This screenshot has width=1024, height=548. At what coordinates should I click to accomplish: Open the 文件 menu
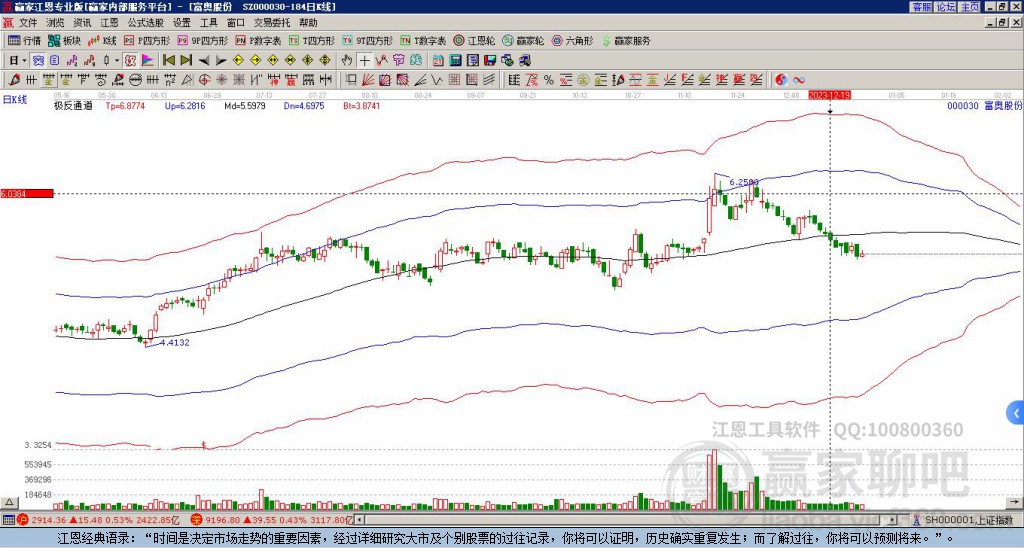coord(28,23)
